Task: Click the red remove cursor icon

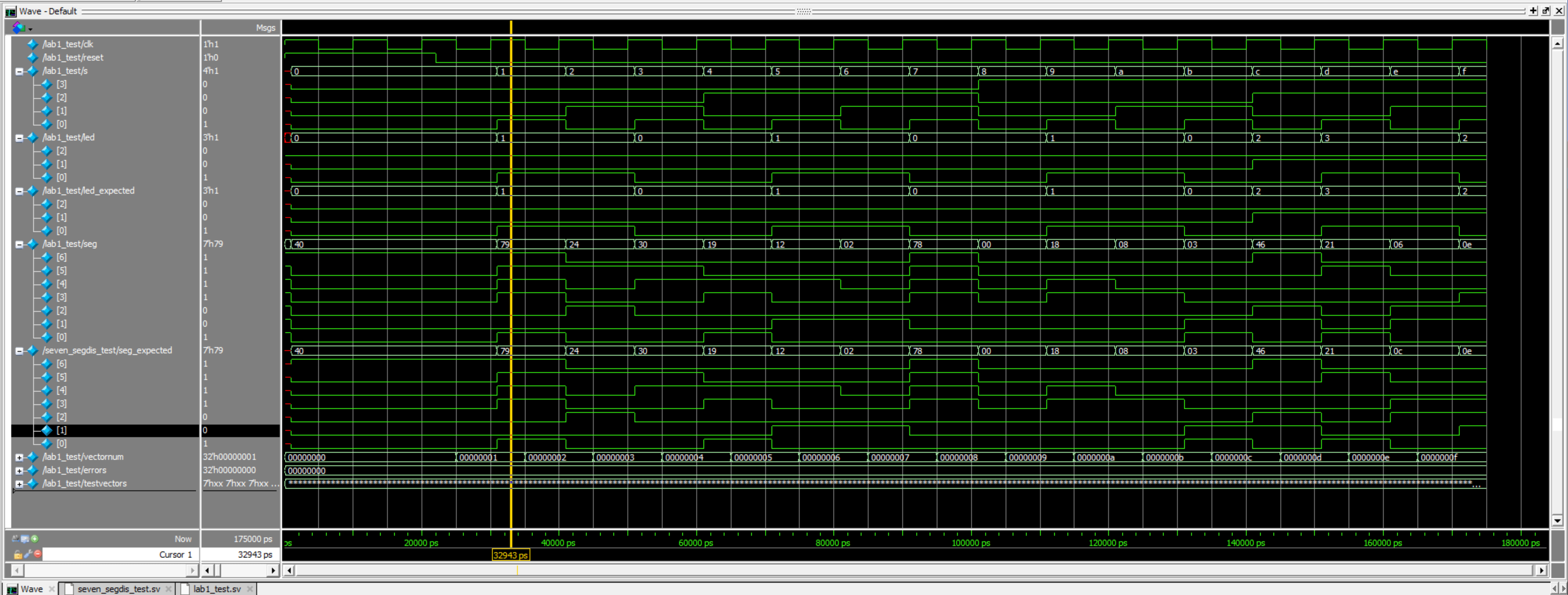Action: click(38, 554)
